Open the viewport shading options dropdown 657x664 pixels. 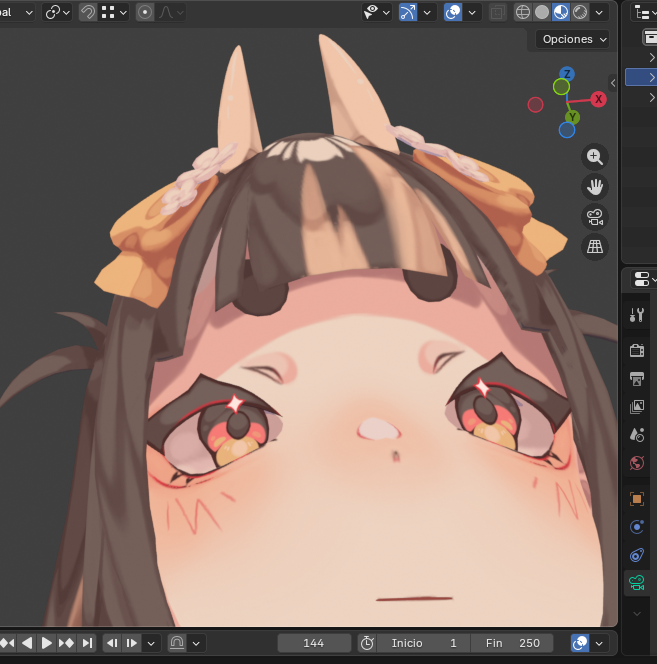599,13
